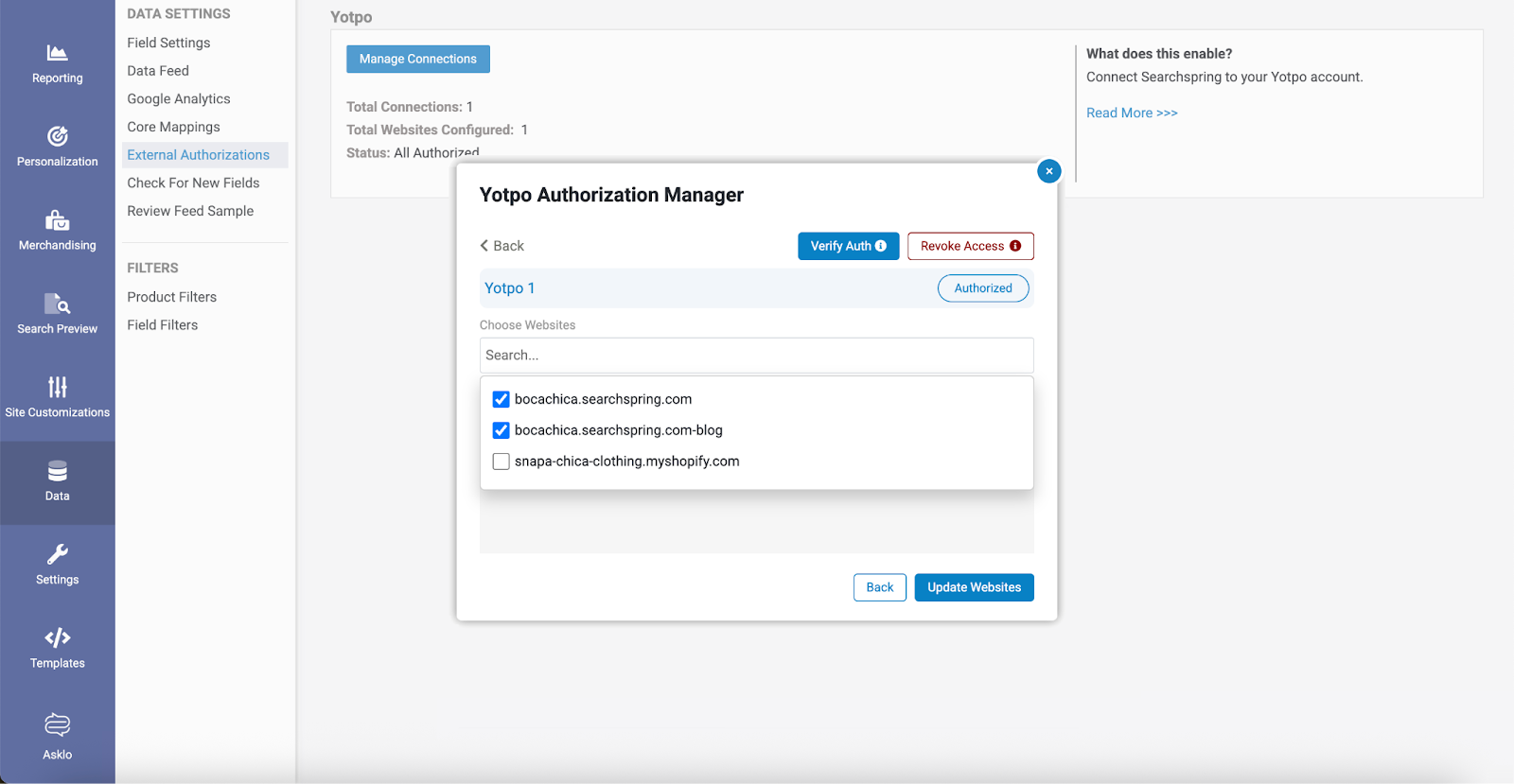The height and width of the screenshot is (784, 1514).
Task: Click Verify Auth button
Action: [848, 246]
